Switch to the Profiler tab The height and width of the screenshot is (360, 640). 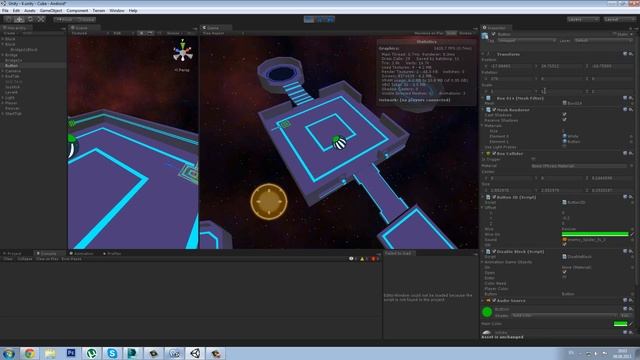tap(113, 253)
